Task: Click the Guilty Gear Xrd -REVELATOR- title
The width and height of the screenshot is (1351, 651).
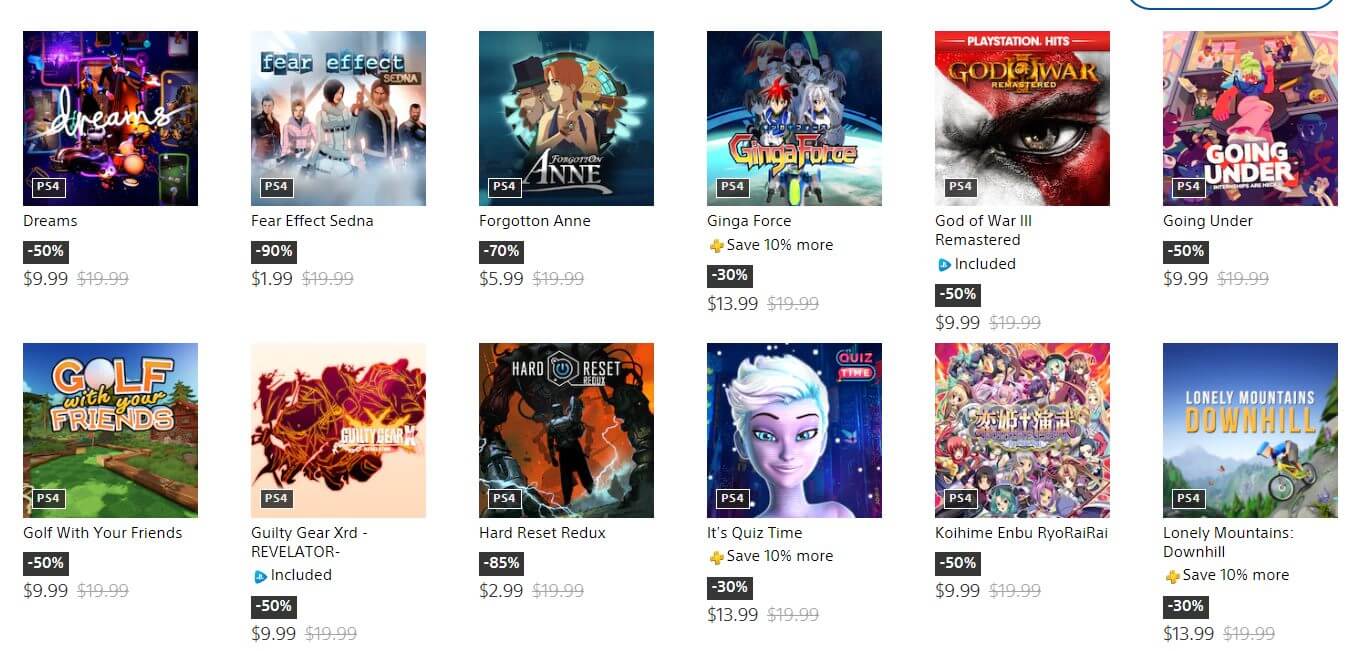Action: click(x=309, y=542)
